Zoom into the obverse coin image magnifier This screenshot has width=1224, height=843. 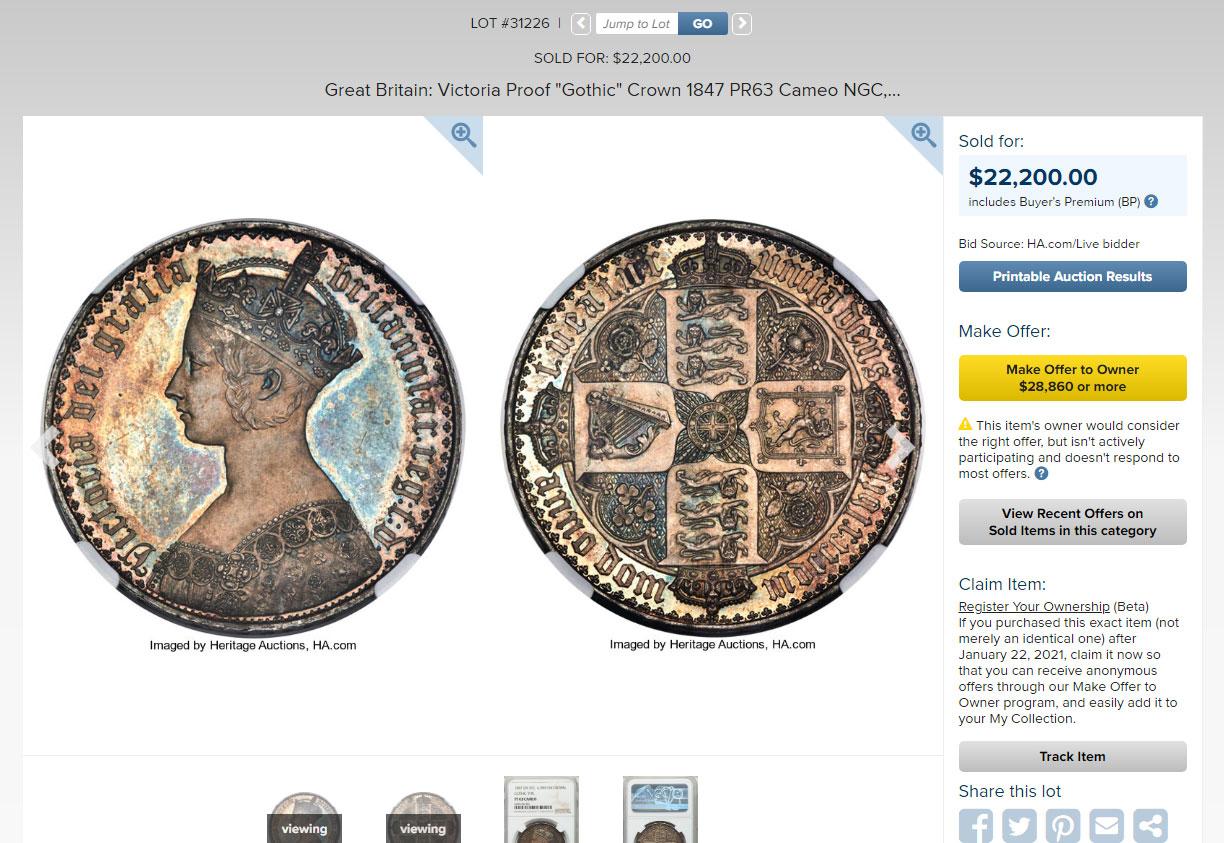463,135
